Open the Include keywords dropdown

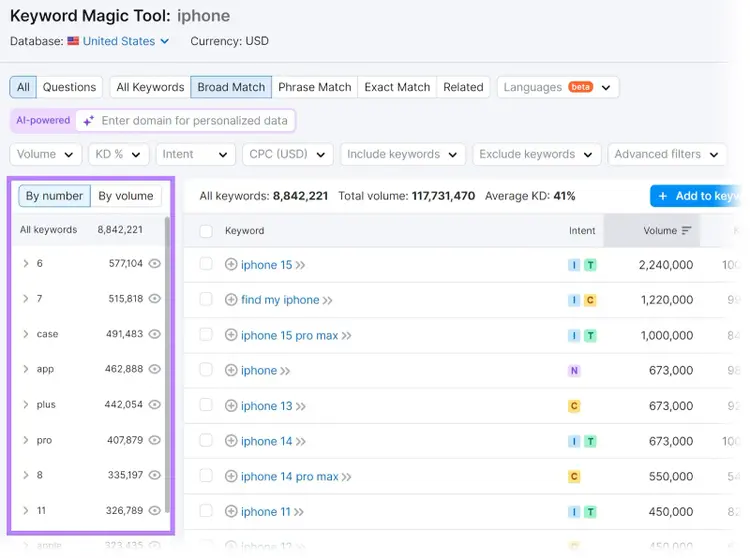click(x=403, y=154)
